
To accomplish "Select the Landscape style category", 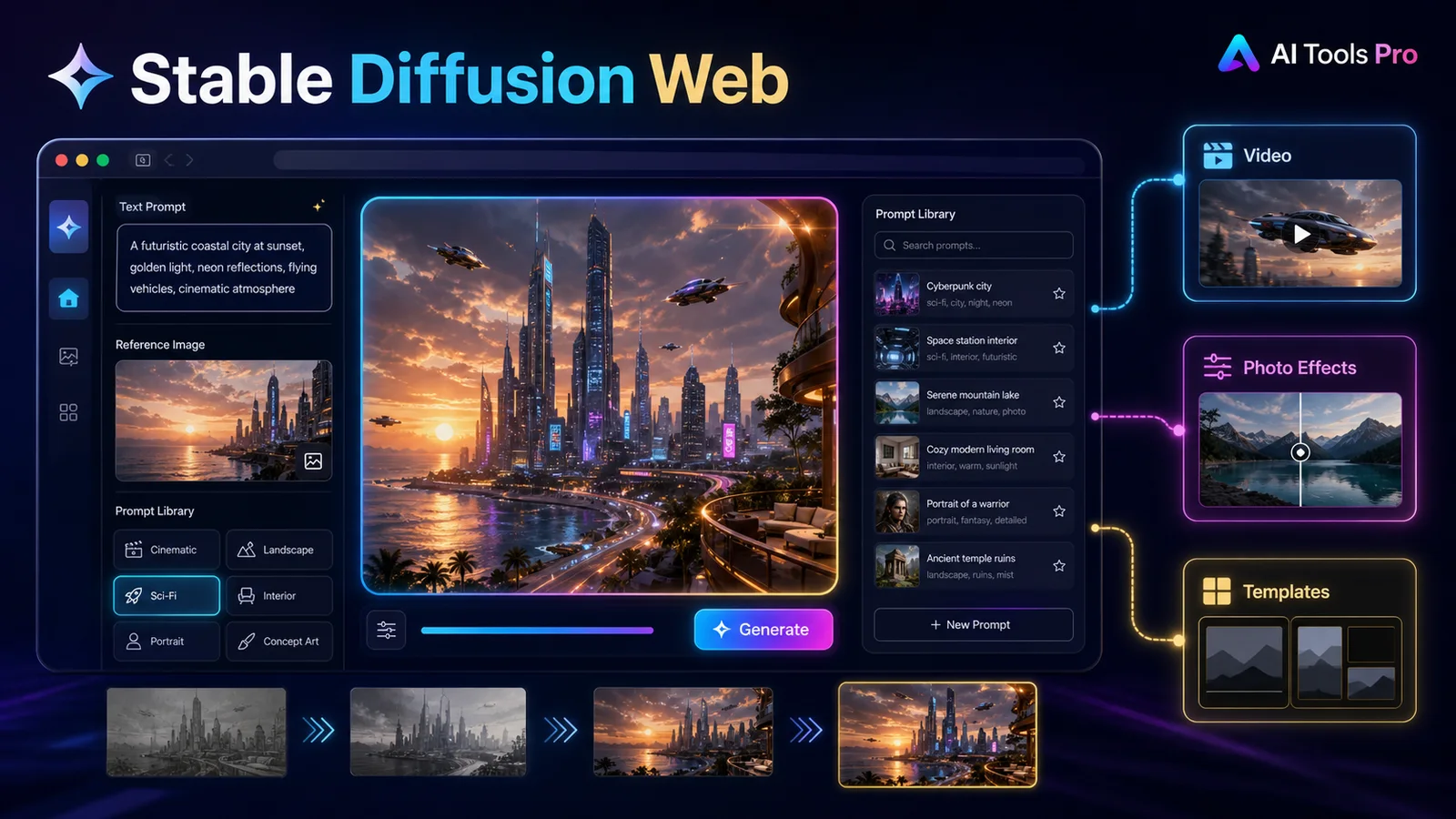I will 279,550.
